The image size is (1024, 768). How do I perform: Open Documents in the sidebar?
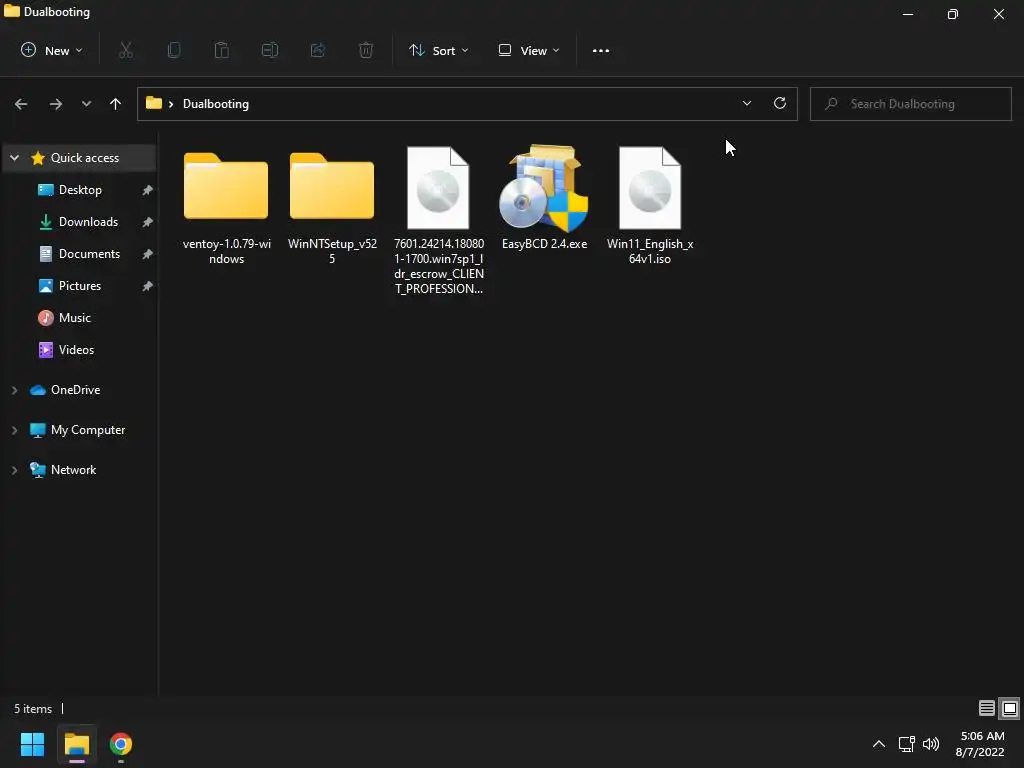pos(89,254)
